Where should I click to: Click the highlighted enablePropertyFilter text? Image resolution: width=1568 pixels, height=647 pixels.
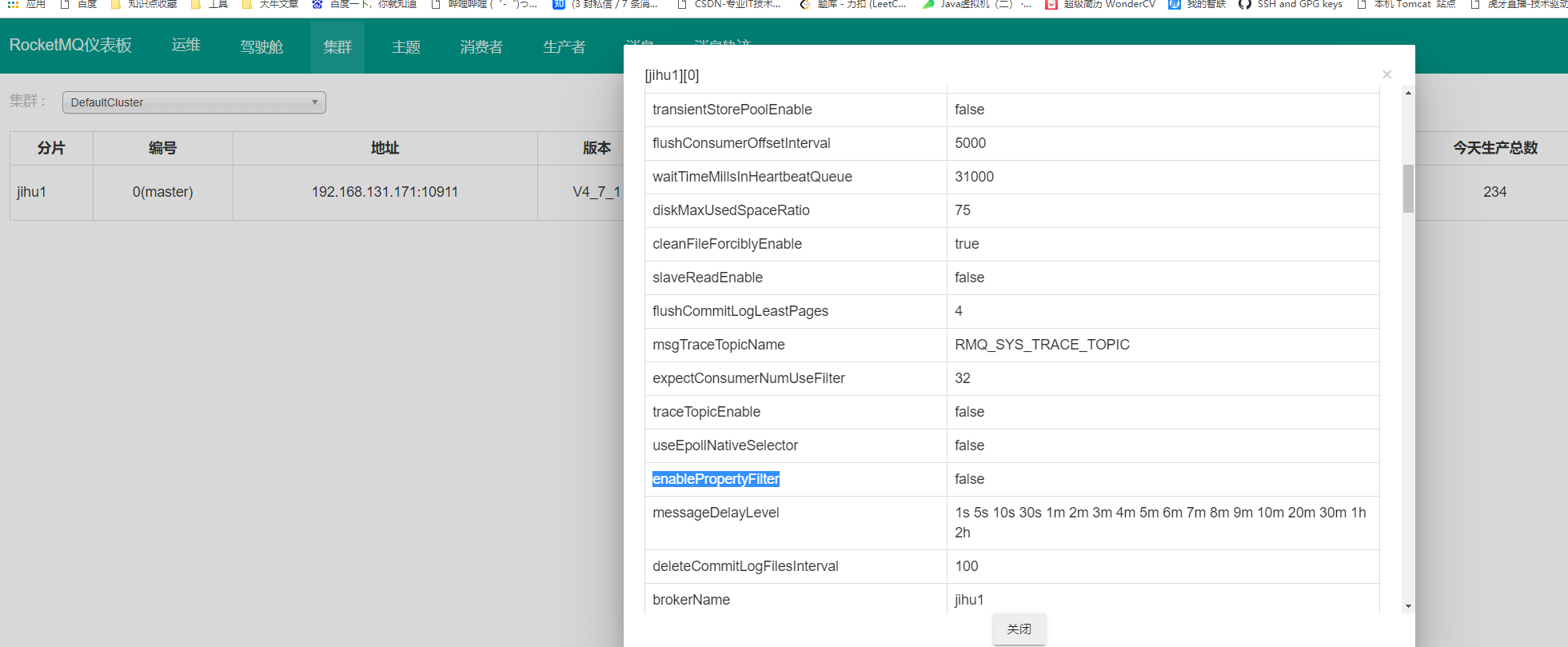click(716, 479)
